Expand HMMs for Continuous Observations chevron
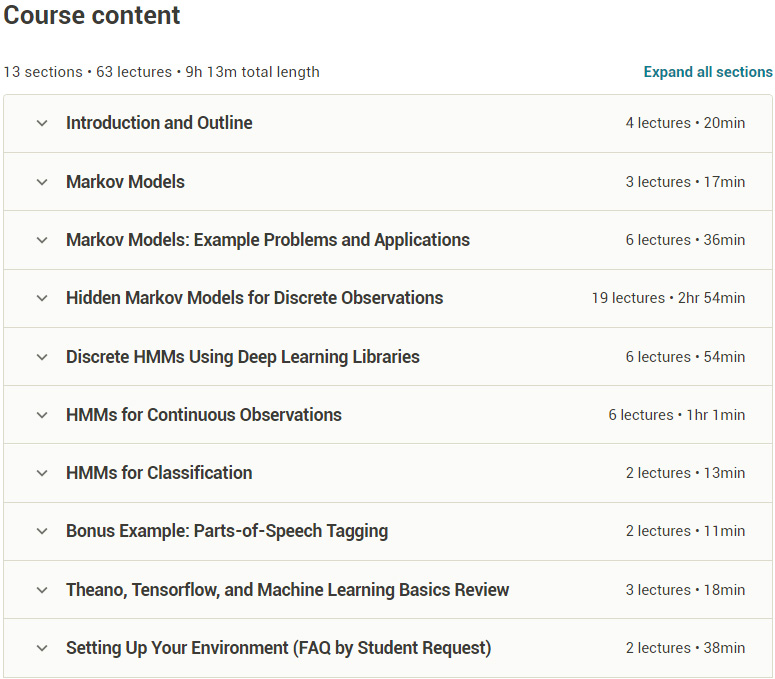Image resolution: width=775 pixels, height=679 pixels. point(42,415)
